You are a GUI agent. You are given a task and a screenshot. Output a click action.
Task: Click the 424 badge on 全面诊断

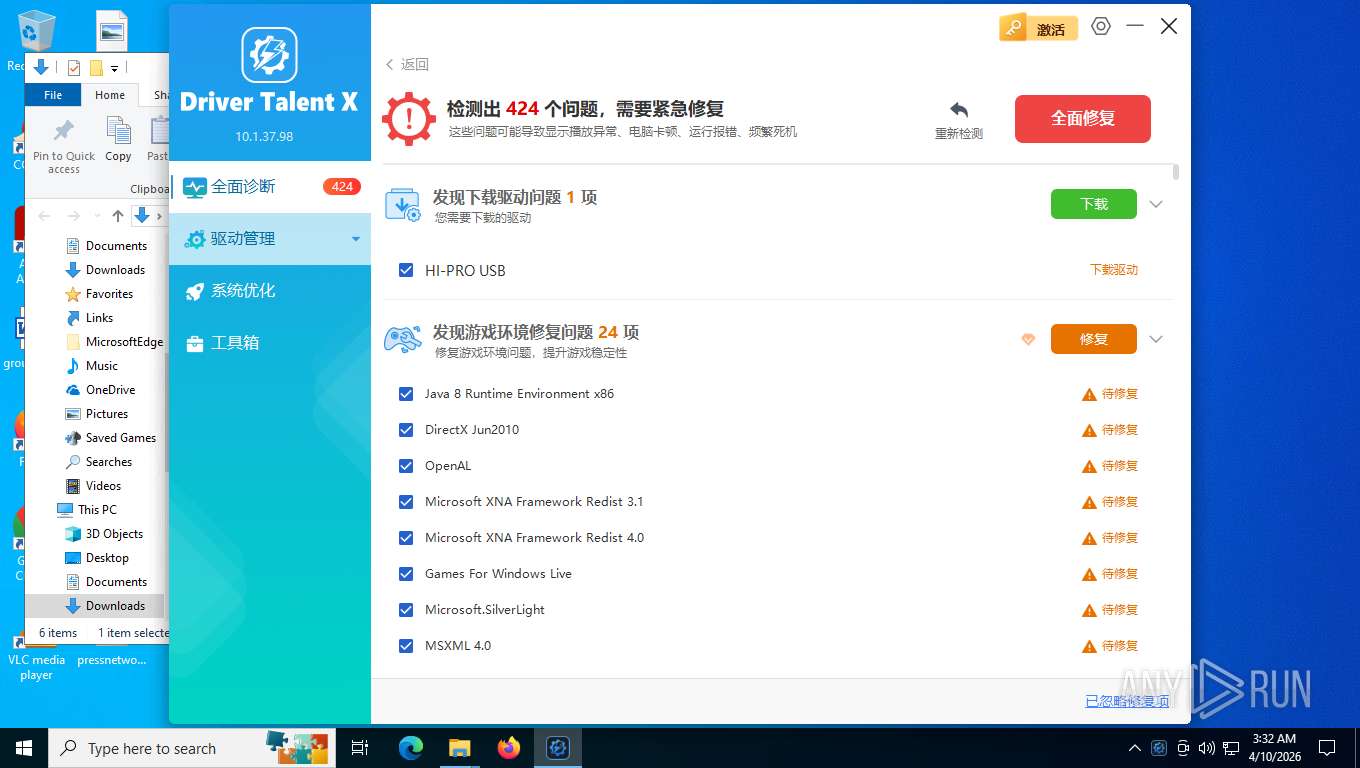tap(342, 186)
